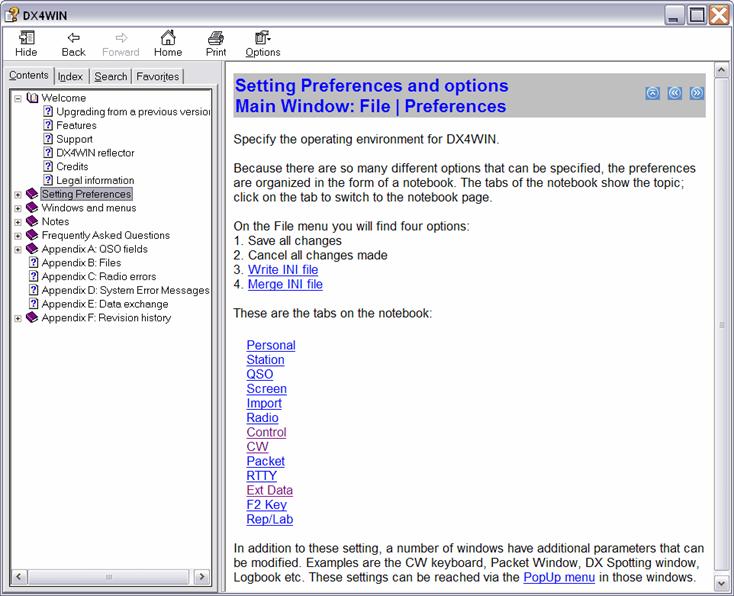The image size is (734, 596).
Task: Expand the Notes tree node
Action: point(18,222)
